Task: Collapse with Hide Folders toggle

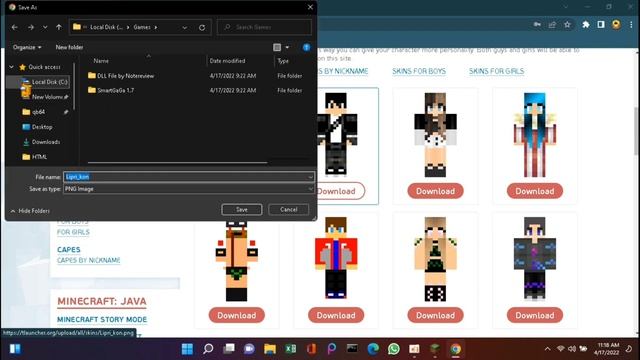Action: pos(30,211)
